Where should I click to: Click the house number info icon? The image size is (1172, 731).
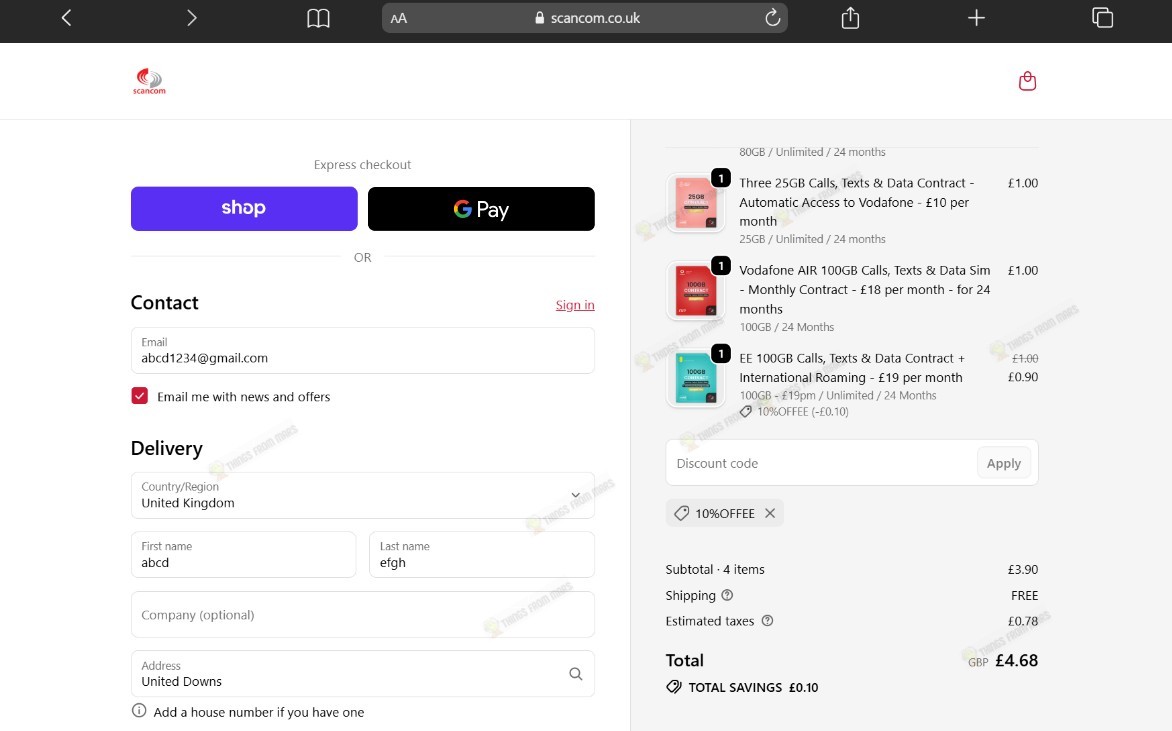click(139, 711)
